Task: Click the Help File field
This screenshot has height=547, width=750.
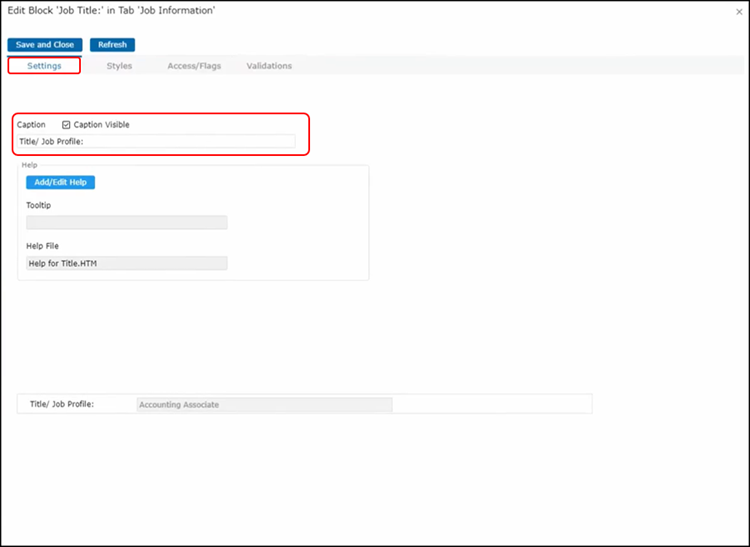Action: [x=127, y=263]
